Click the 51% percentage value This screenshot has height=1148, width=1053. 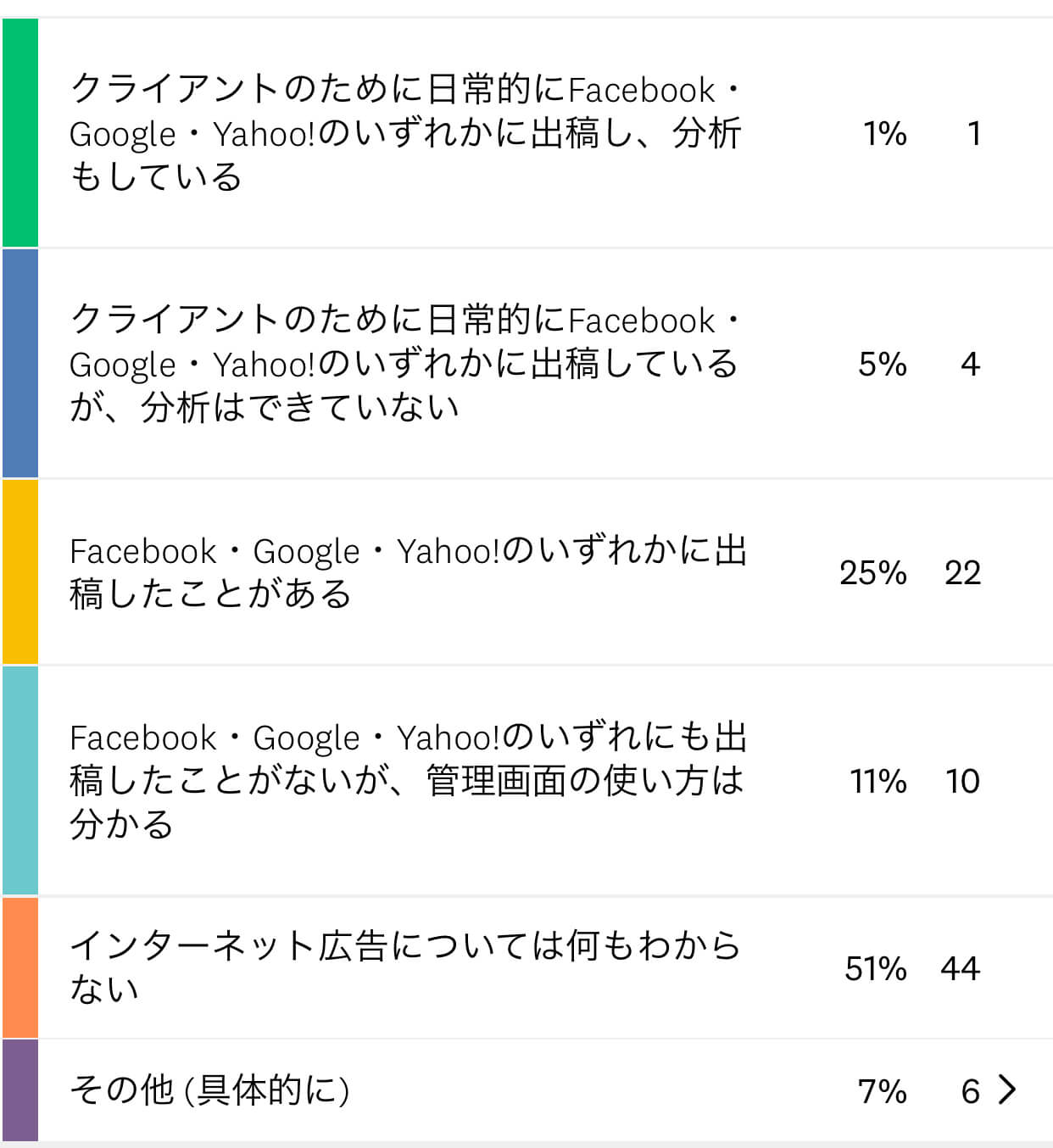pos(876,968)
